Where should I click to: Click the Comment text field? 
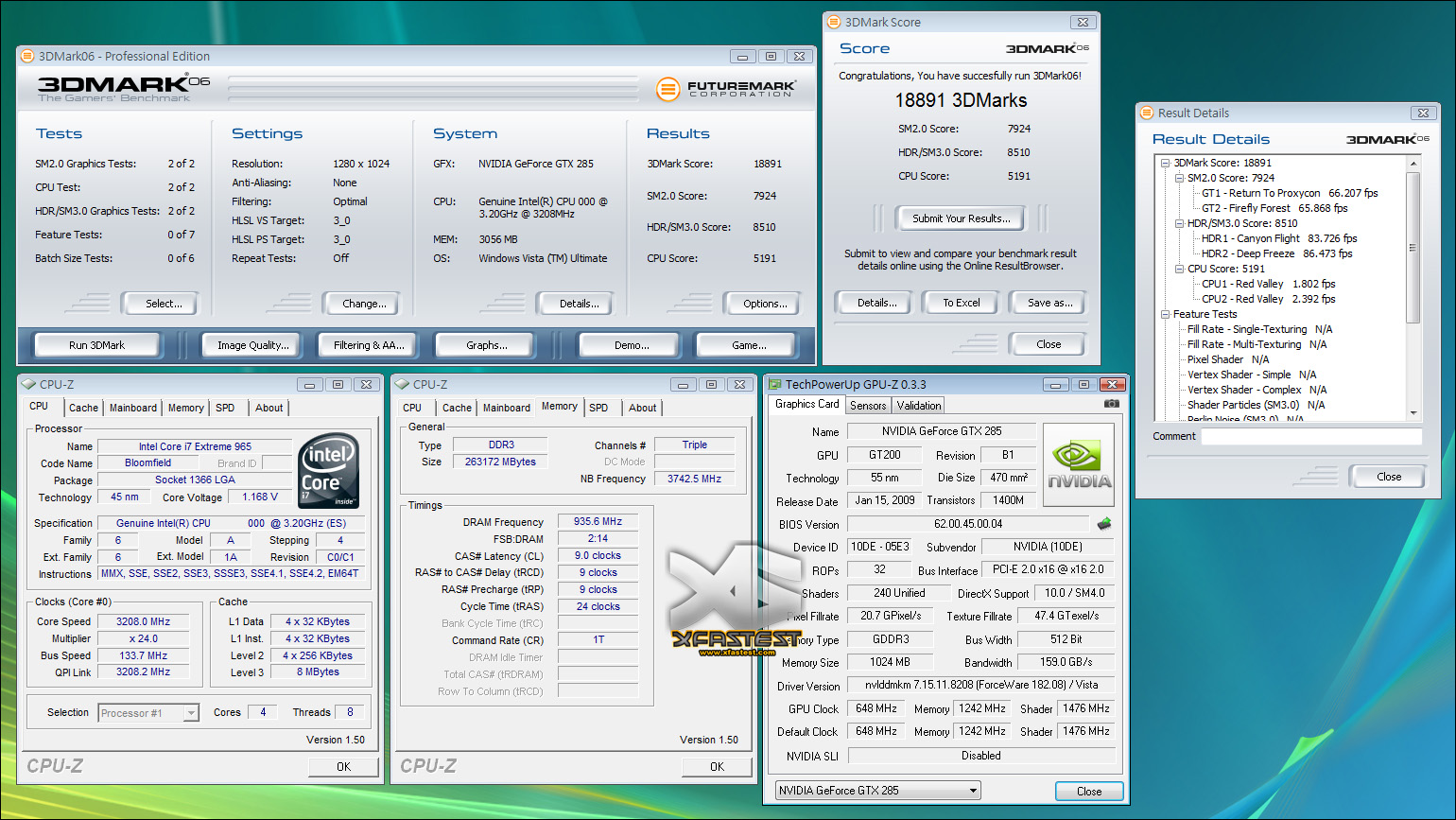[x=1310, y=436]
